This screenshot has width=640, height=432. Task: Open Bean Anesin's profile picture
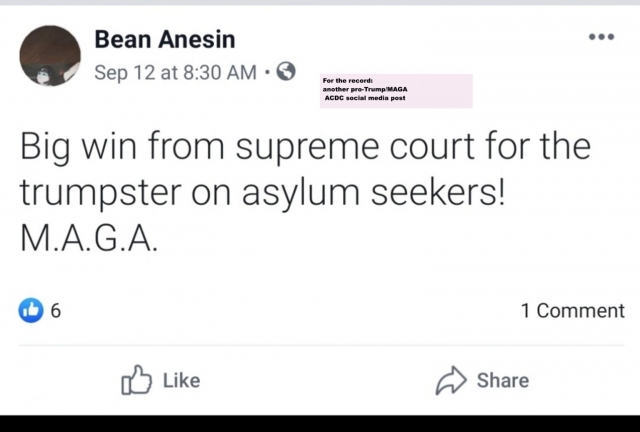click(x=49, y=55)
